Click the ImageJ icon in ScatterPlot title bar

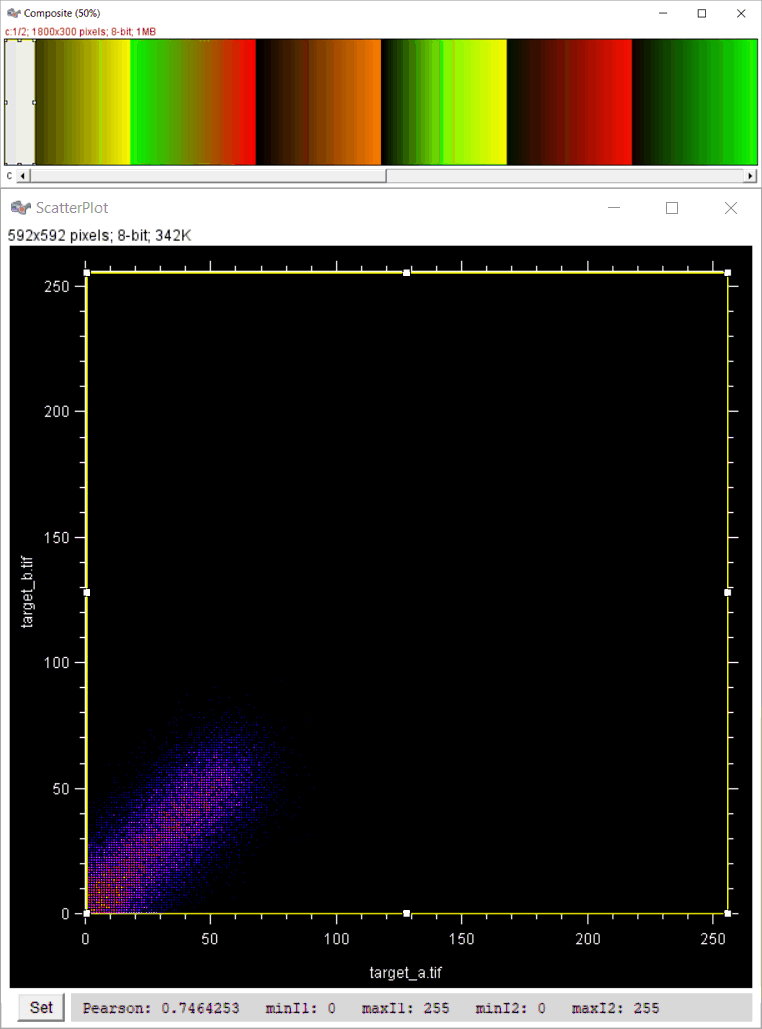20,208
